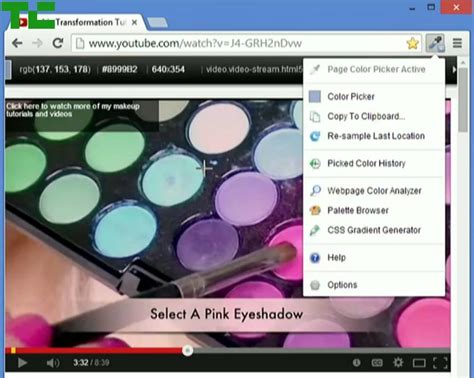Open the Color Picker menu item
This screenshot has height=378, width=474.
374,97
